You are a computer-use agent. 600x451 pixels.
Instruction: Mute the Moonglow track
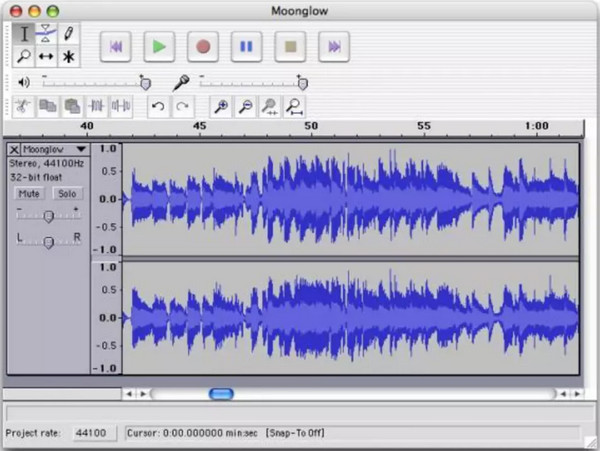tap(29, 193)
